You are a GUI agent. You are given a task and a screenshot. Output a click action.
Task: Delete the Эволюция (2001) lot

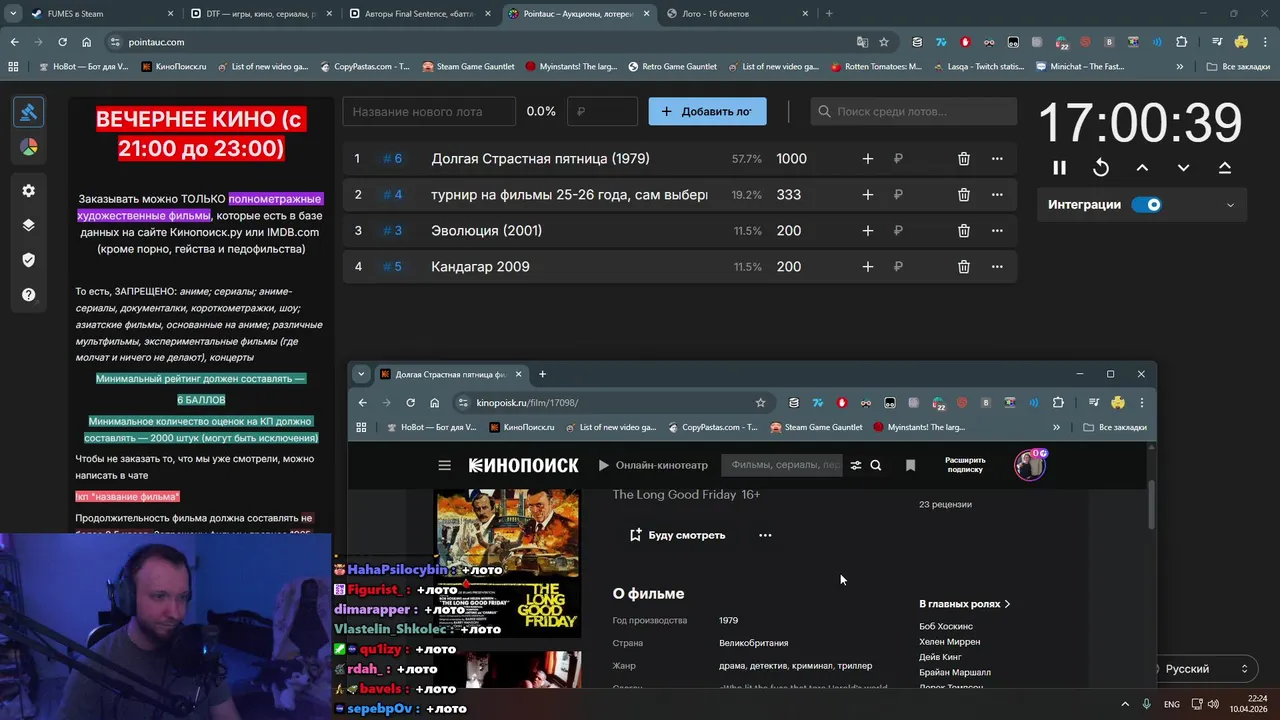pos(963,231)
